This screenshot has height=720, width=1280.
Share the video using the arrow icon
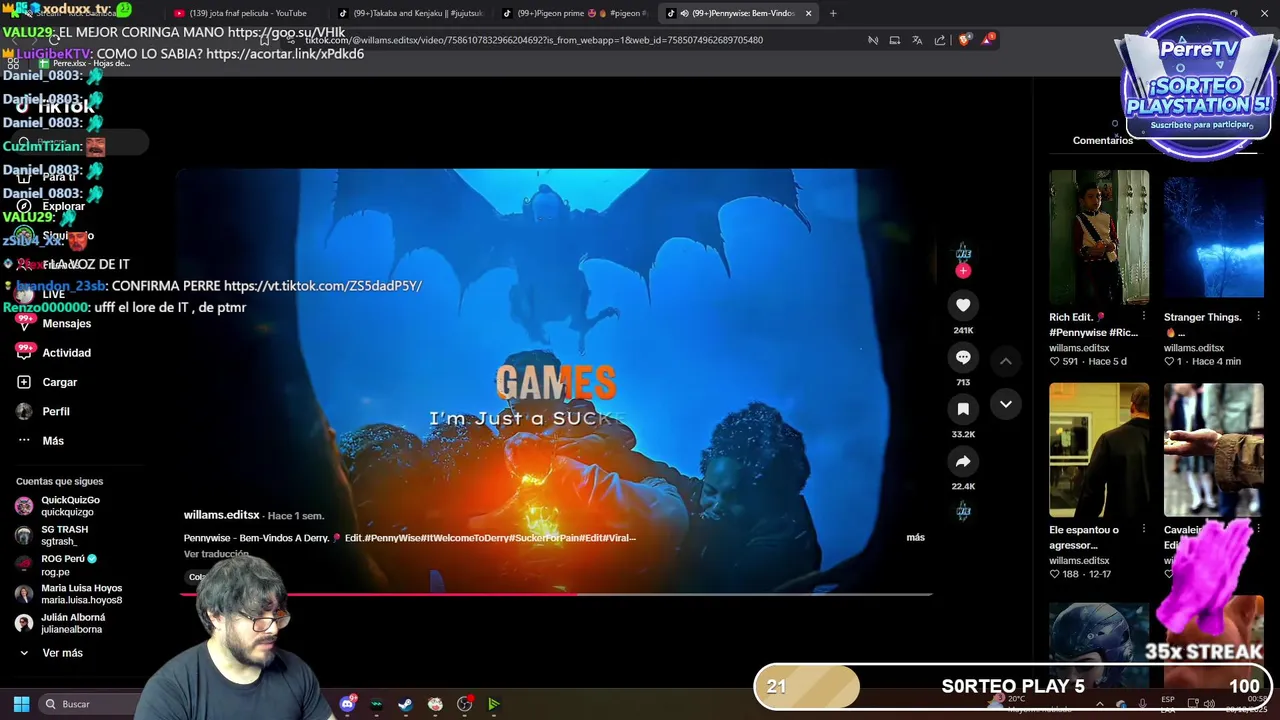coord(963,461)
